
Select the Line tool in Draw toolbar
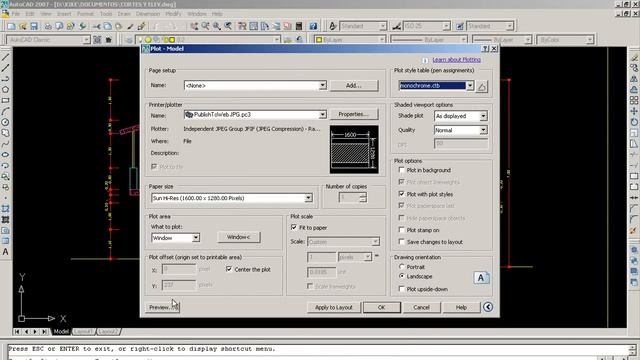(x=5, y=57)
